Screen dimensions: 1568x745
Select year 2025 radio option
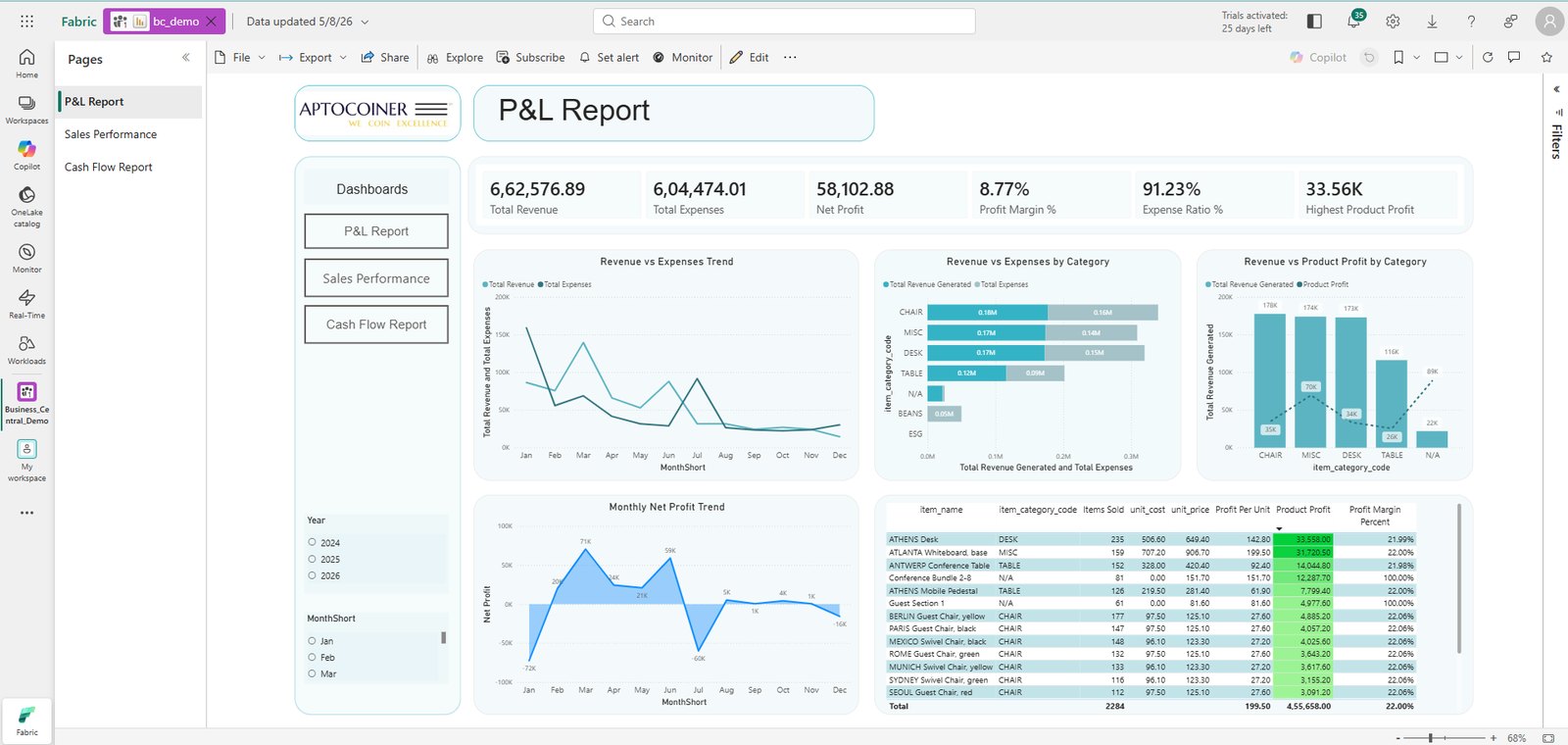tap(313, 559)
